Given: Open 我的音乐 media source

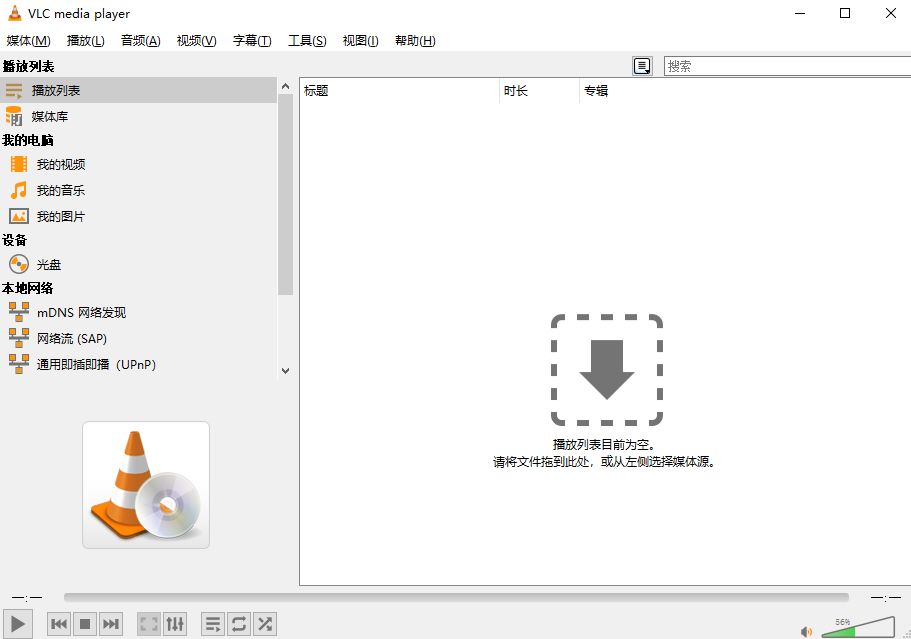Looking at the screenshot, I should 60,190.
